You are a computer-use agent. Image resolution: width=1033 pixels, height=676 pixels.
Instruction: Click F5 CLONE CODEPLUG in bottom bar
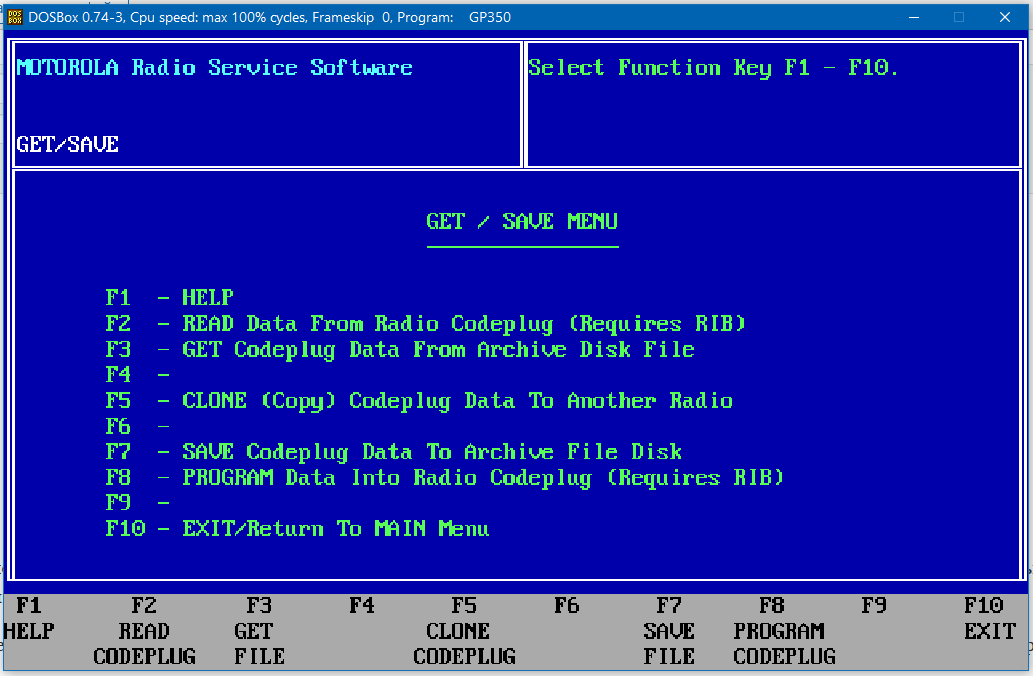coord(464,631)
